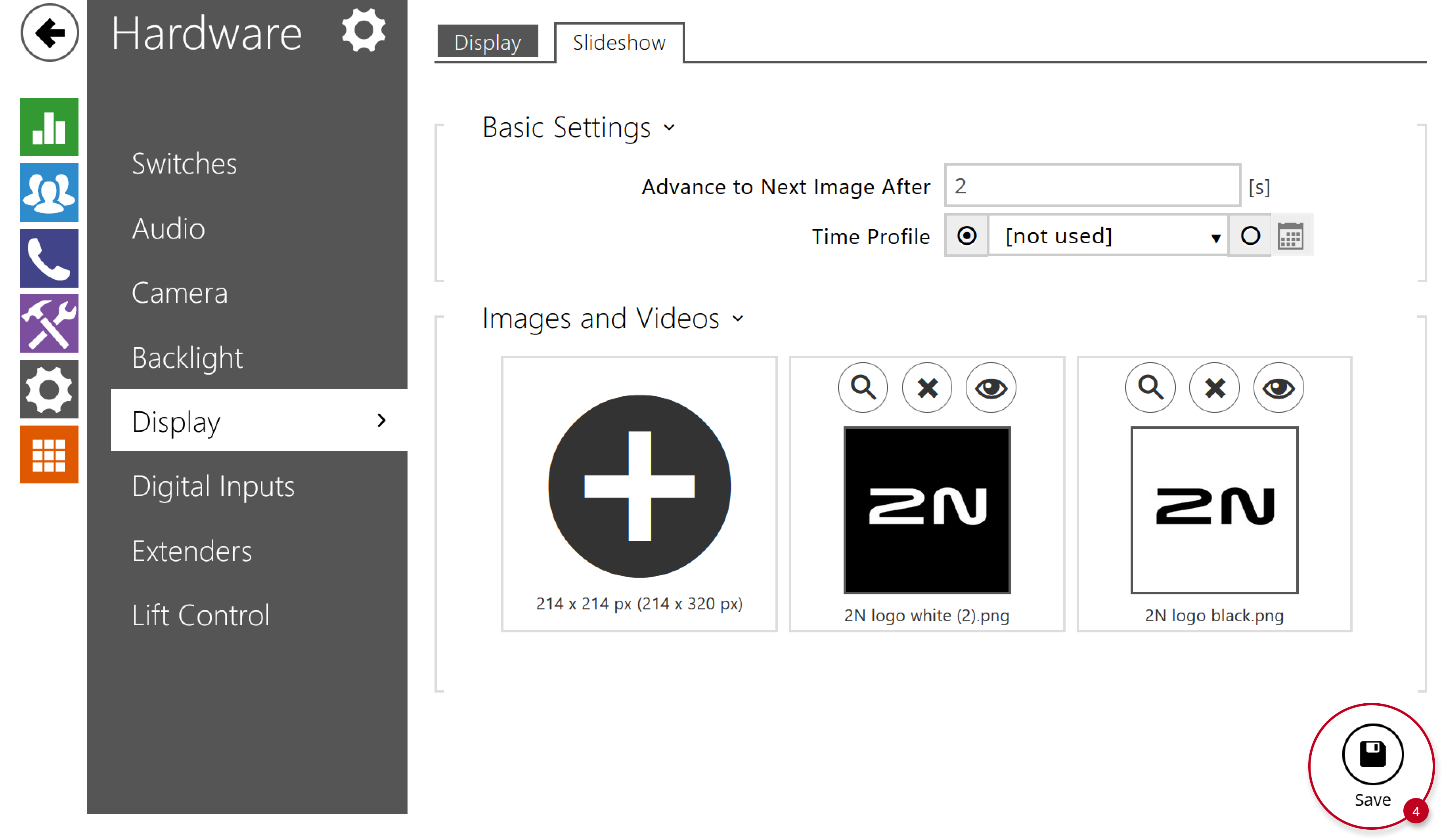Viewport: 1443px width, 840px height.
Task: Open the Calling phone section
Action: coord(49,258)
